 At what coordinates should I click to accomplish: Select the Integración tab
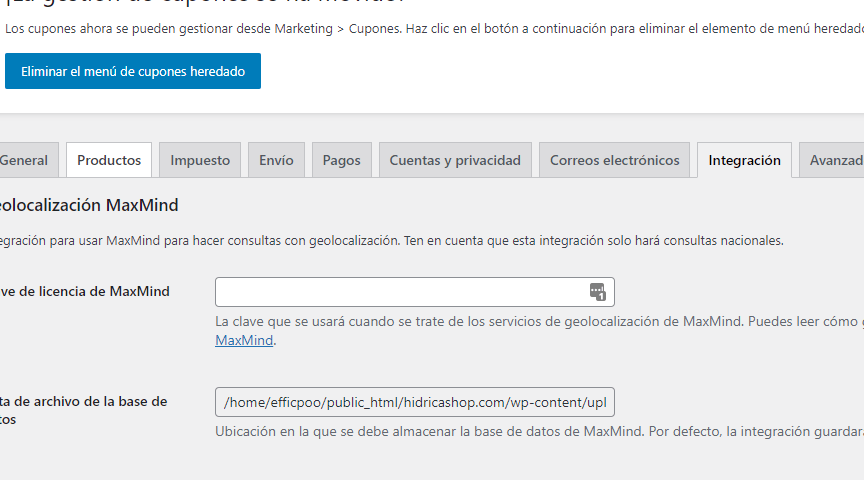pos(744,160)
